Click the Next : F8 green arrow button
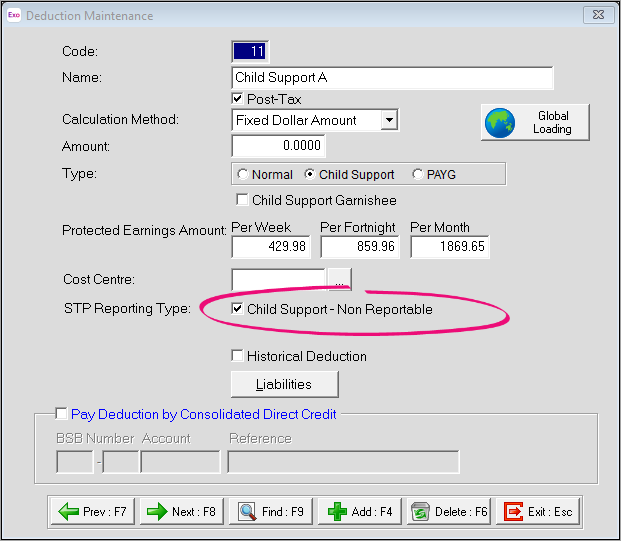 click(x=183, y=511)
